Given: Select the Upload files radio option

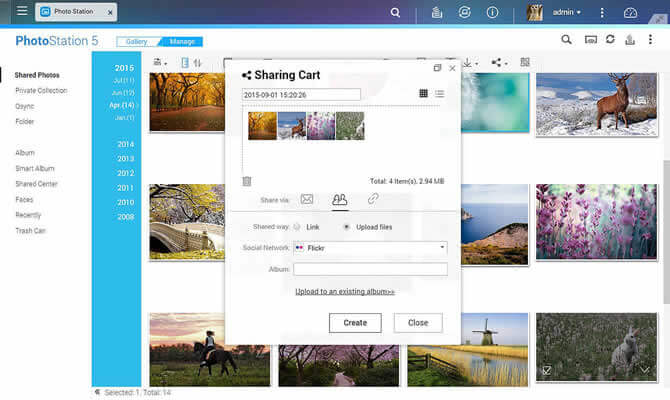Looking at the screenshot, I should (346, 227).
